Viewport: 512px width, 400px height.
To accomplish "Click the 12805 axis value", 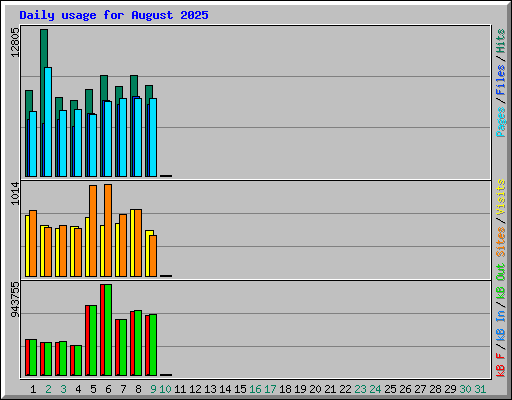I will coord(15,42).
